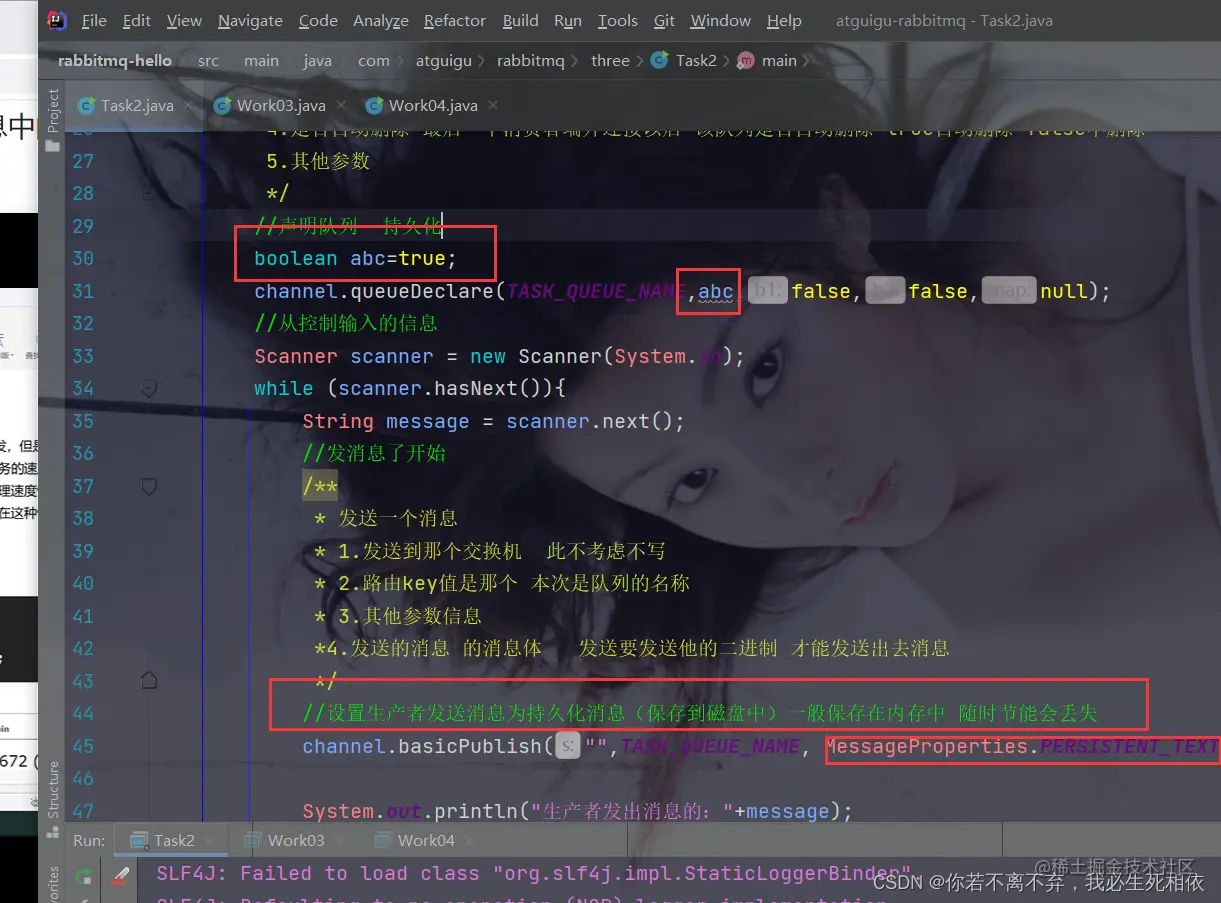The height and width of the screenshot is (903, 1221).
Task: Click the bookmark gutter icon at line 37
Action: [148, 486]
